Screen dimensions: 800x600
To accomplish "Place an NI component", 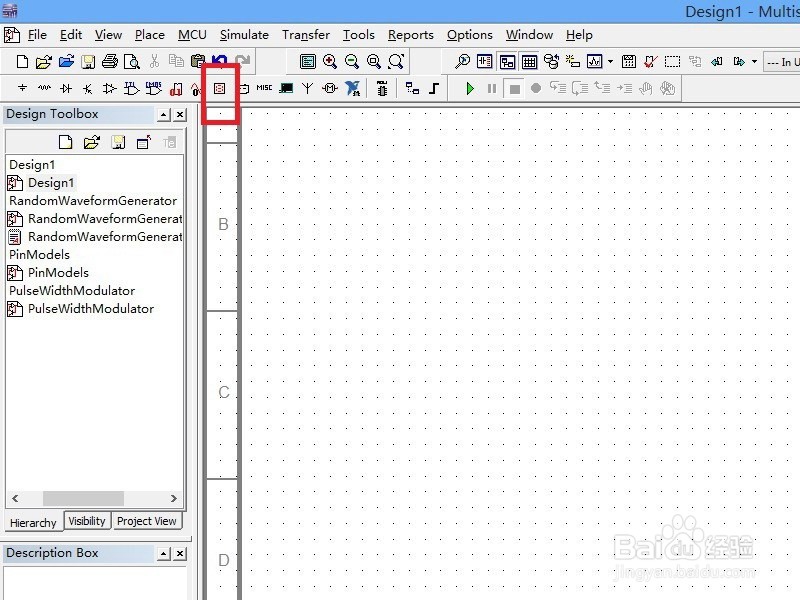I will pyautogui.click(x=352, y=88).
